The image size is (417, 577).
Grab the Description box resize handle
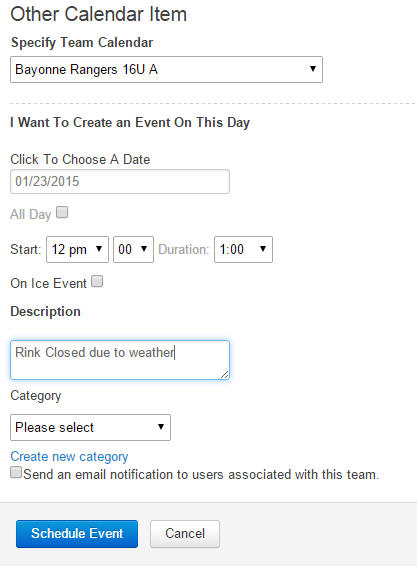(225, 375)
